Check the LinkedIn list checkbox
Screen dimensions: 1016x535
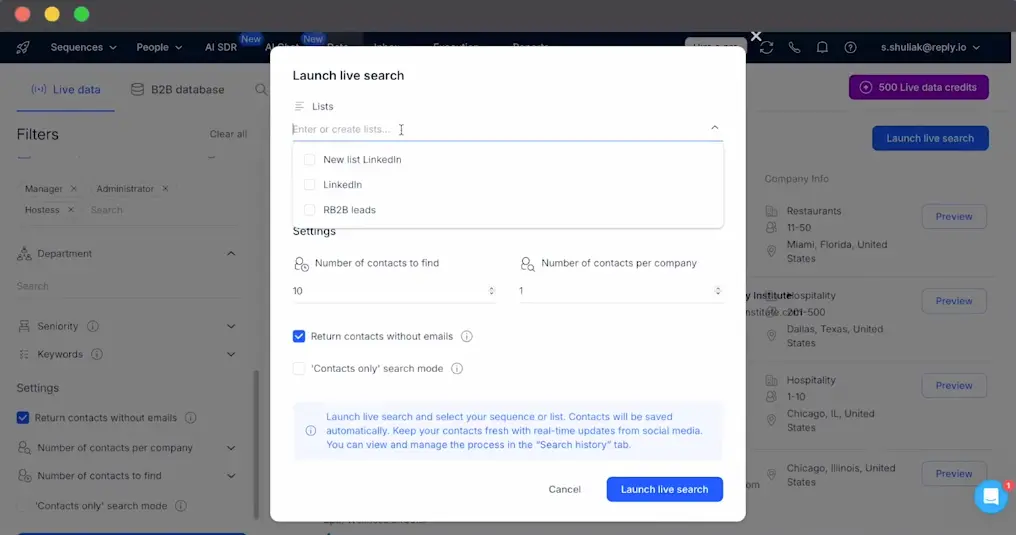click(309, 185)
